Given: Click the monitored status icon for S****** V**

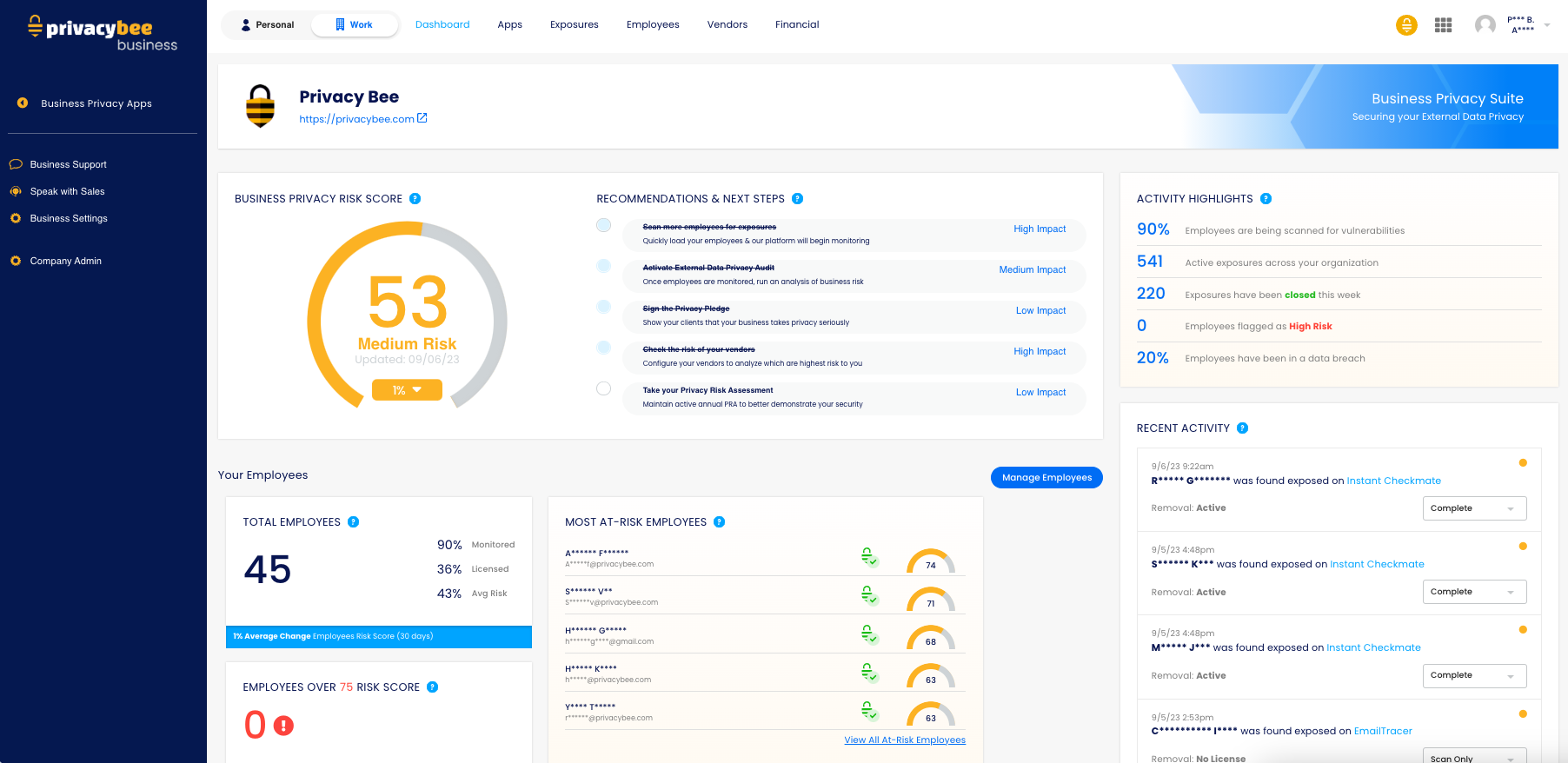Looking at the screenshot, I should pyautogui.click(x=869, y=595).
